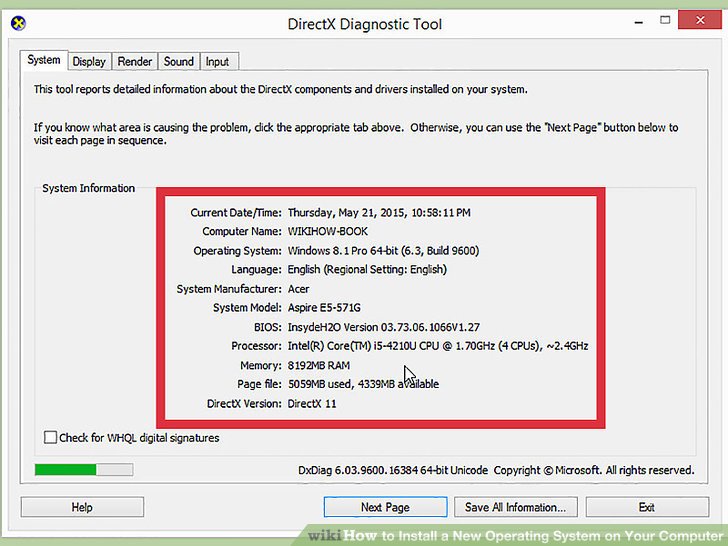Click the System Model label
The height and width of the screenshot is (546, 728).
247,307
